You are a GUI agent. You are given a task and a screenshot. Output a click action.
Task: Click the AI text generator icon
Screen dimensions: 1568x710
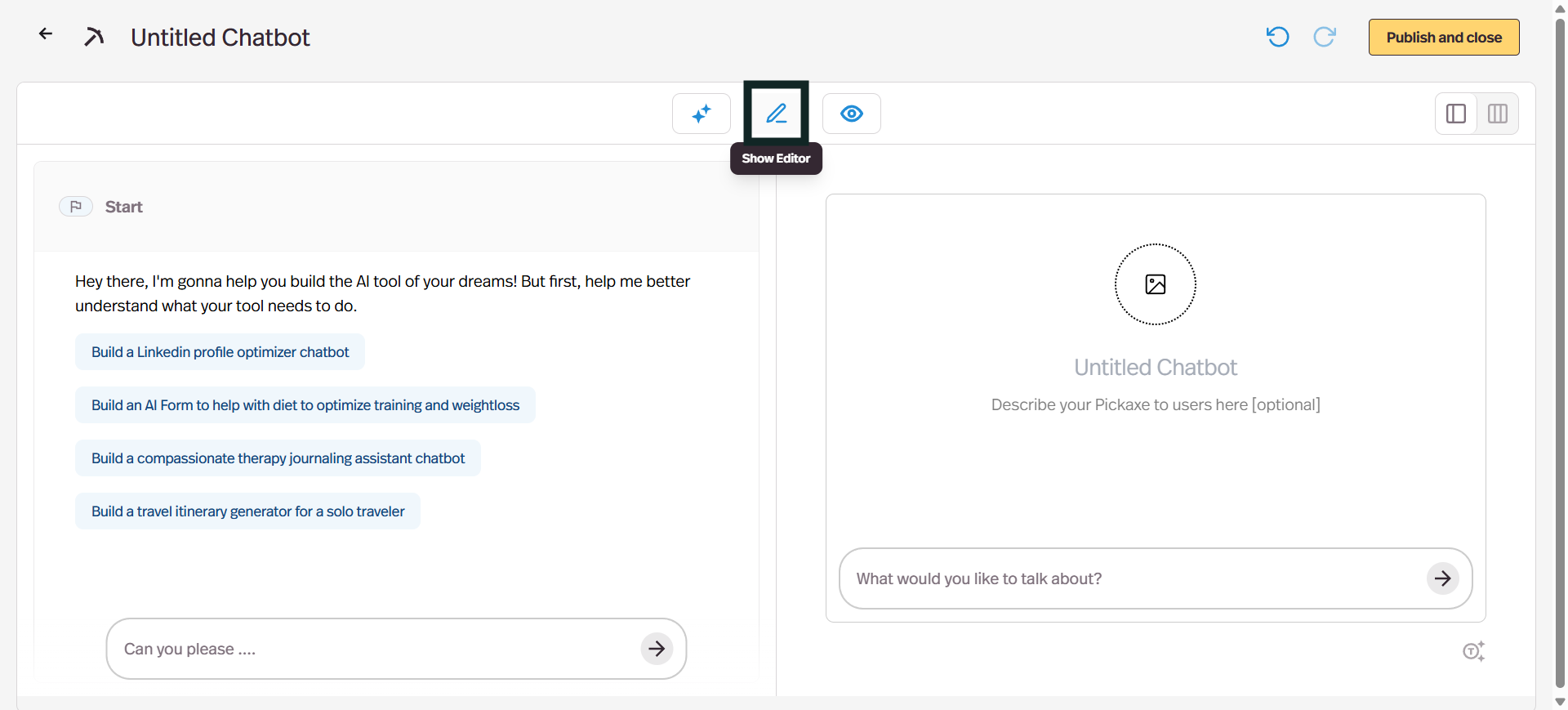1472,651
